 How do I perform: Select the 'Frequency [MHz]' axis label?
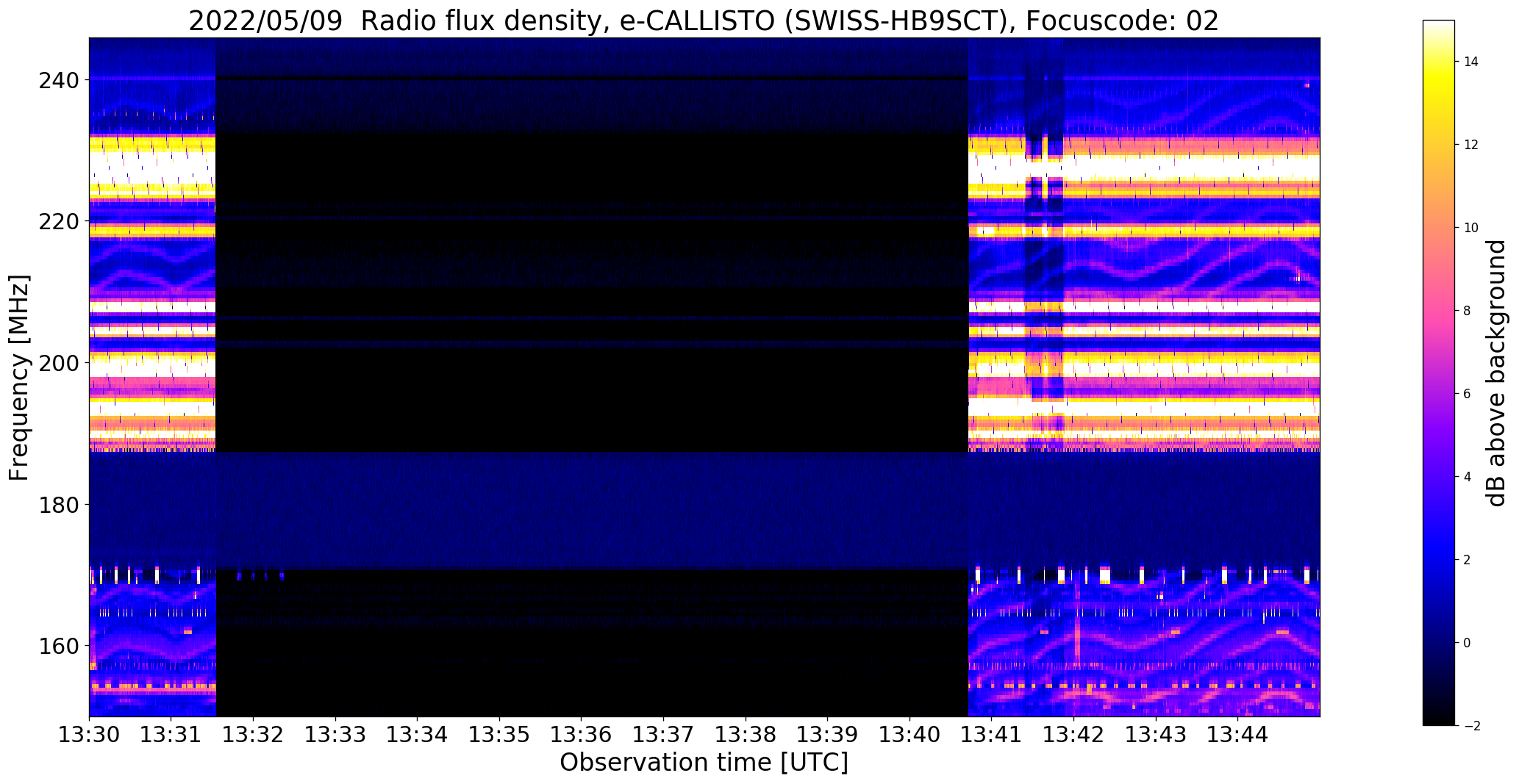[x=20, y=377]
